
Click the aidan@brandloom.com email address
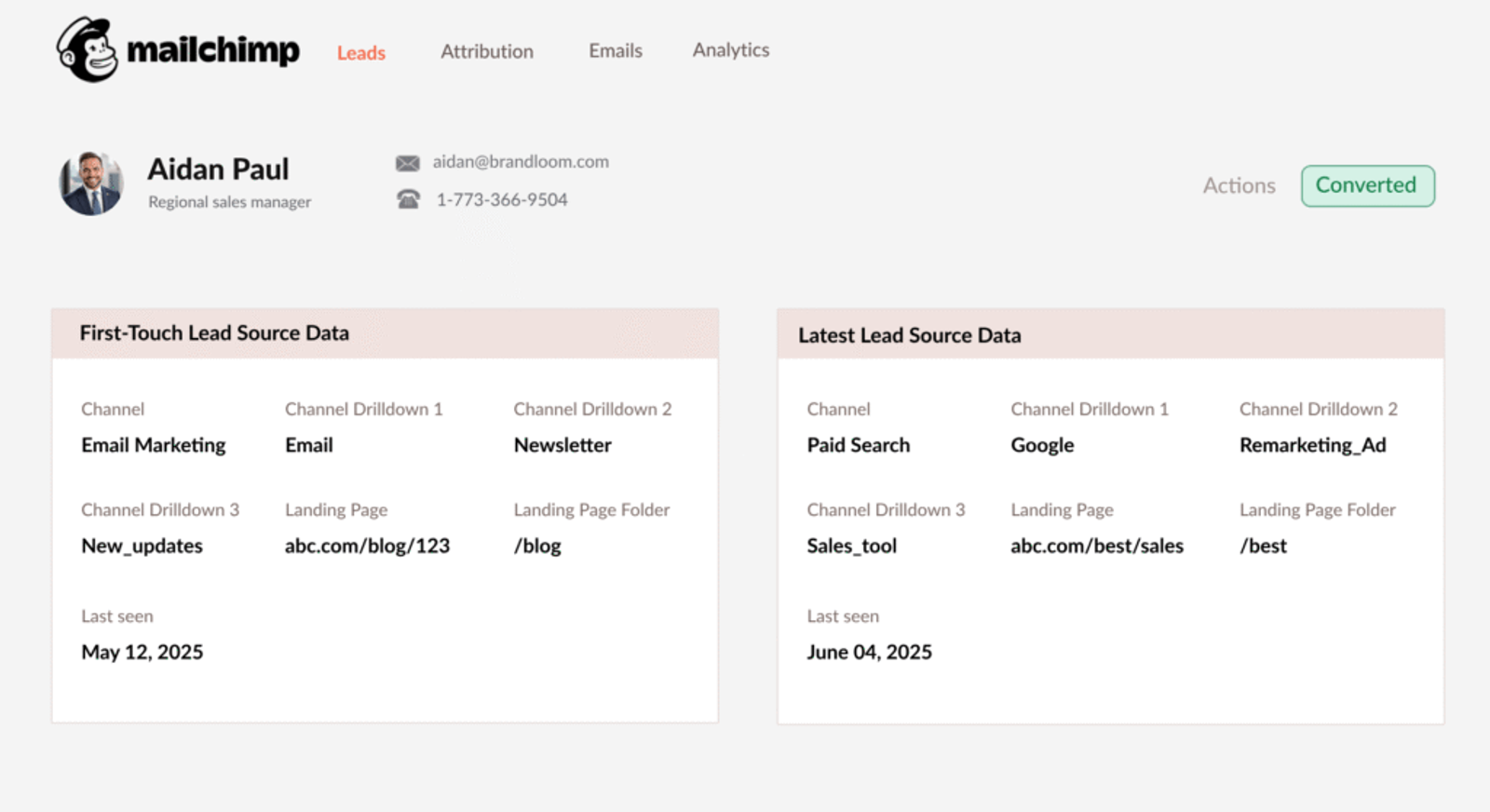pos(521,161)
